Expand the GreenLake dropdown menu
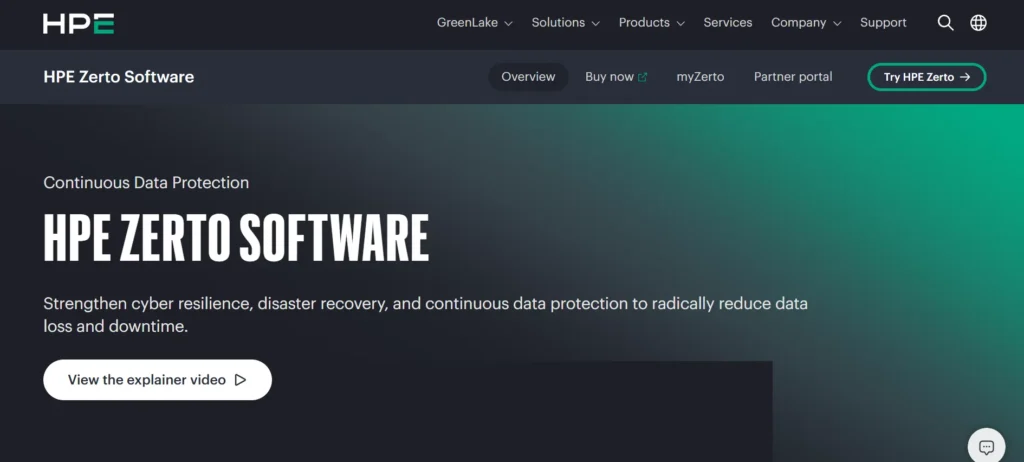The image size is (1024, 462). pyautogui.click(x=475, y=23)
